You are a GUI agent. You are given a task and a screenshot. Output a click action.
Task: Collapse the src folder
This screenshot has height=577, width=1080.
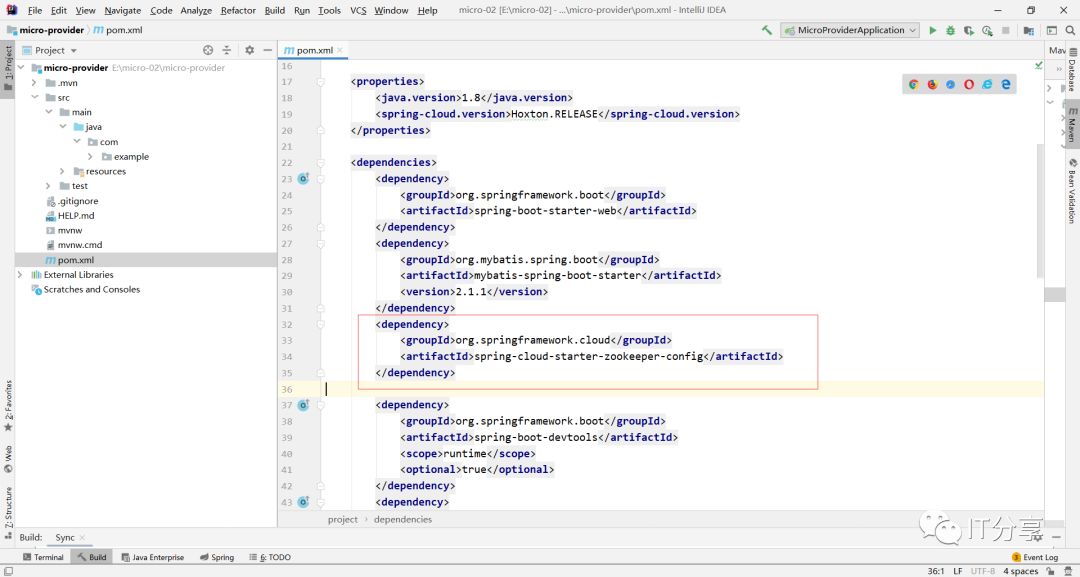point(34,98)
